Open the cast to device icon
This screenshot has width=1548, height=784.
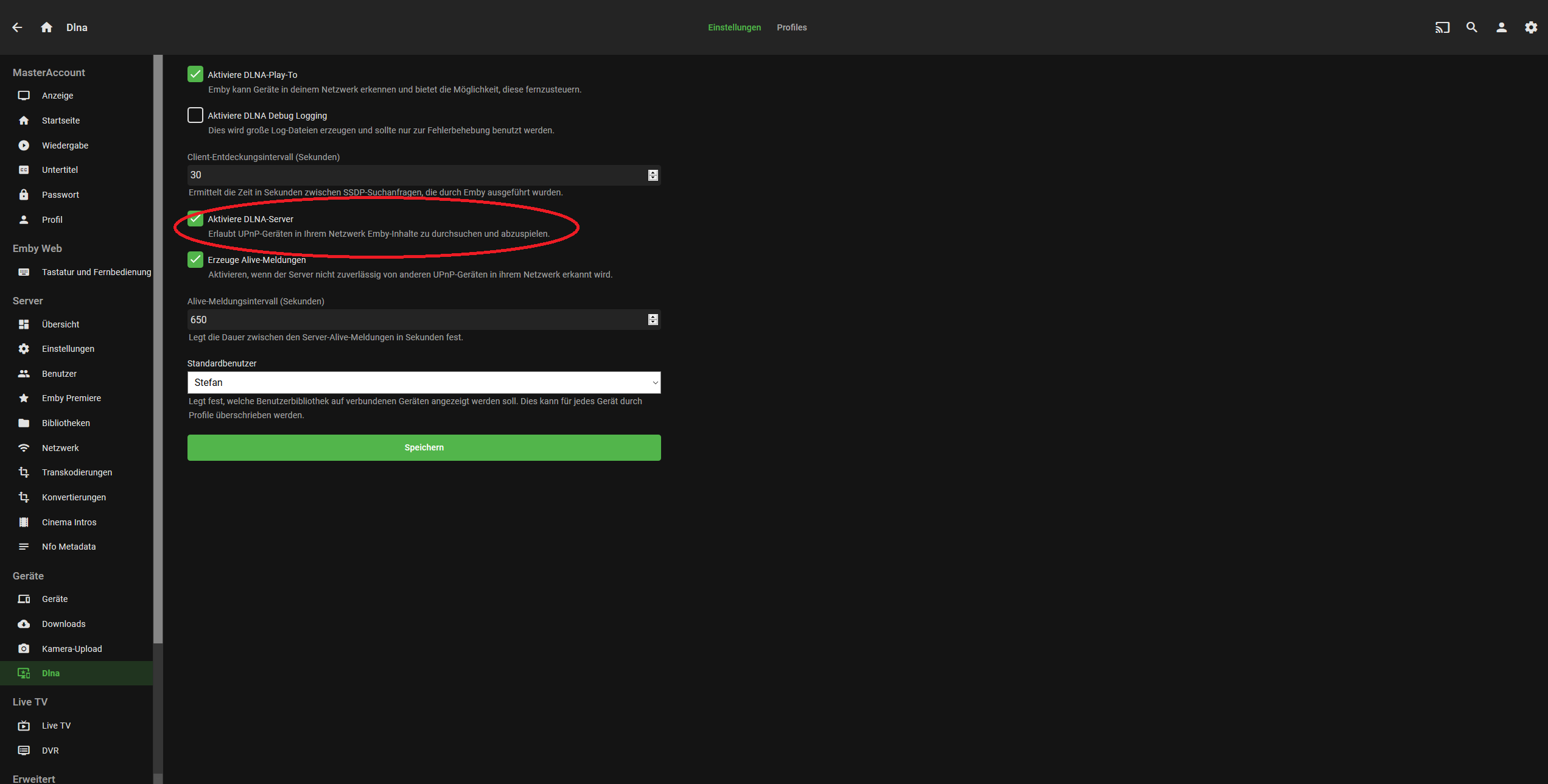coord(1442,27)
